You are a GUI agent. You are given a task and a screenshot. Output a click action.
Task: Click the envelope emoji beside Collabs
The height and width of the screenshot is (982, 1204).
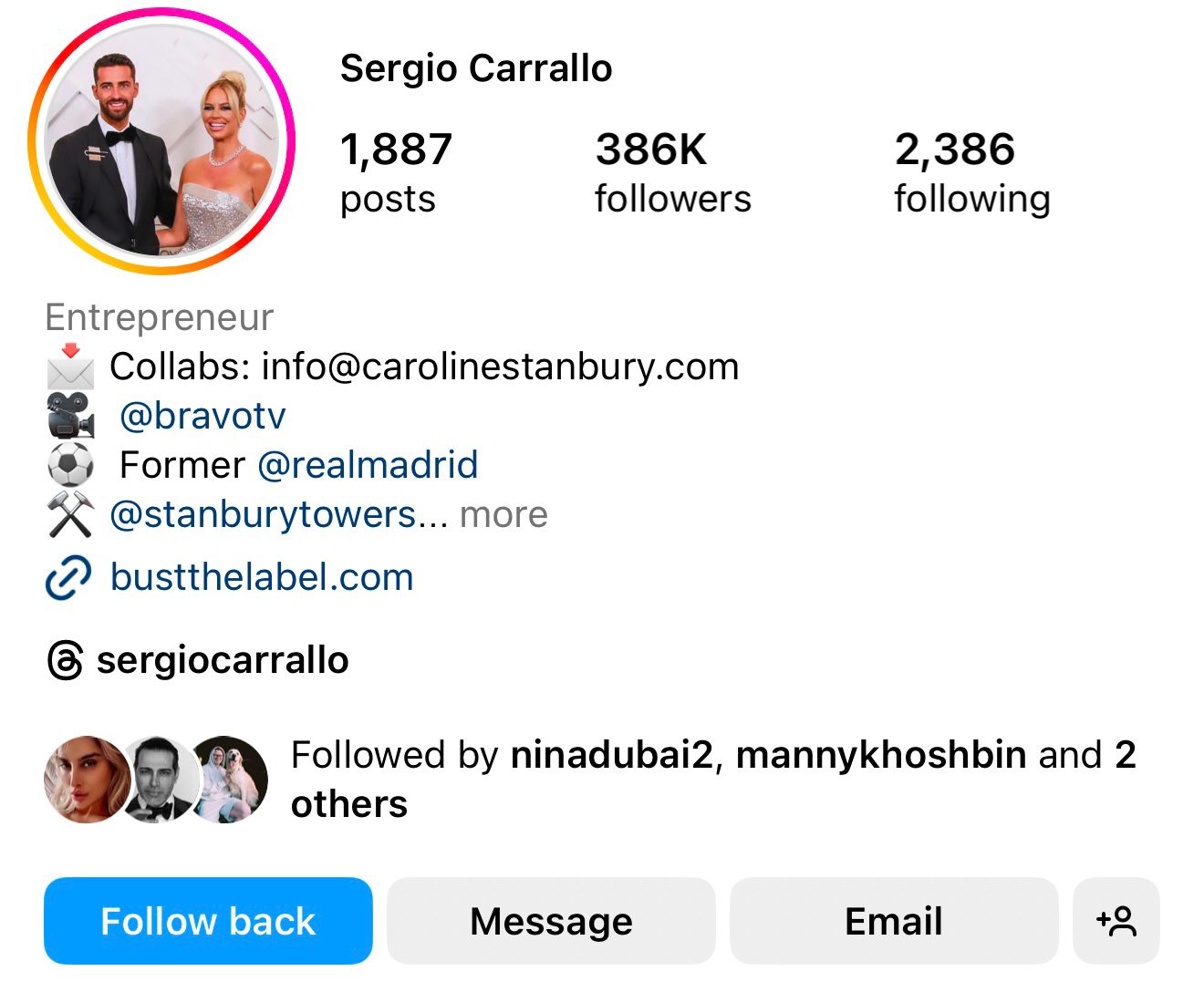pyautogui.click(x=70, y=367)
